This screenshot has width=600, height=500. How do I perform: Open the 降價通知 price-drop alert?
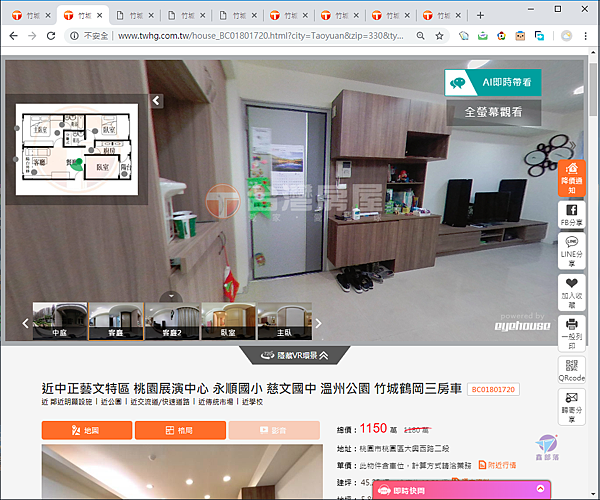pyautogui.click(x=572, y=178)
